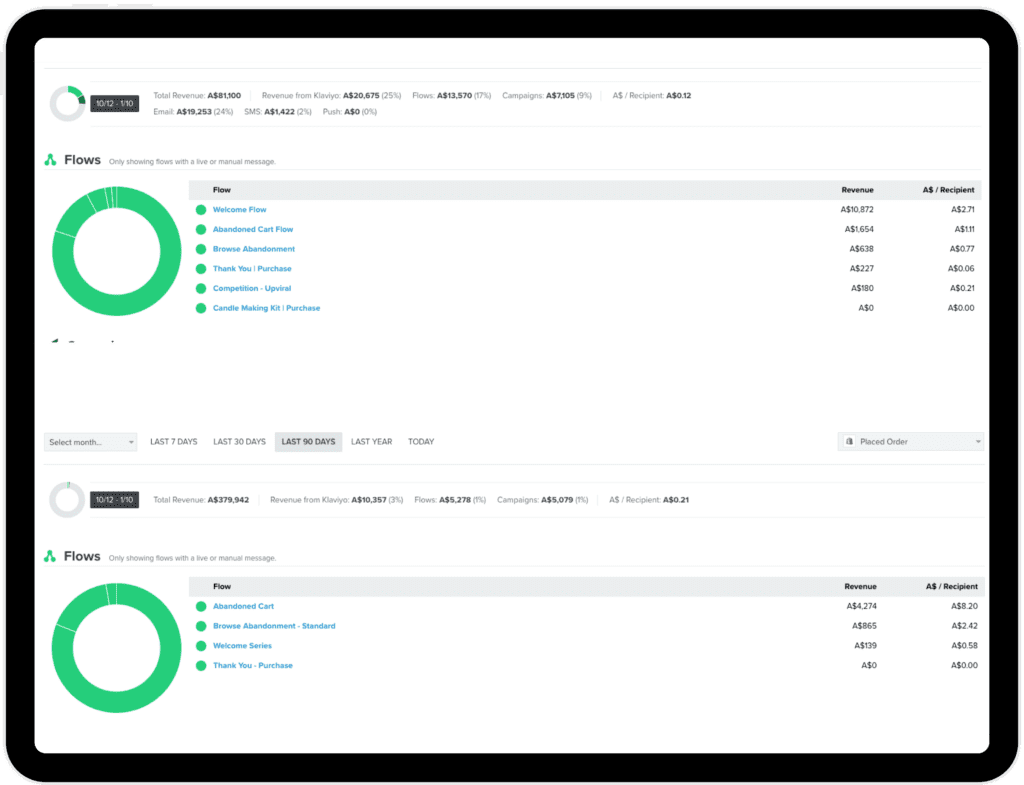
Task: Expand the Placed Order metric dropdown
Action: point(910,442)
